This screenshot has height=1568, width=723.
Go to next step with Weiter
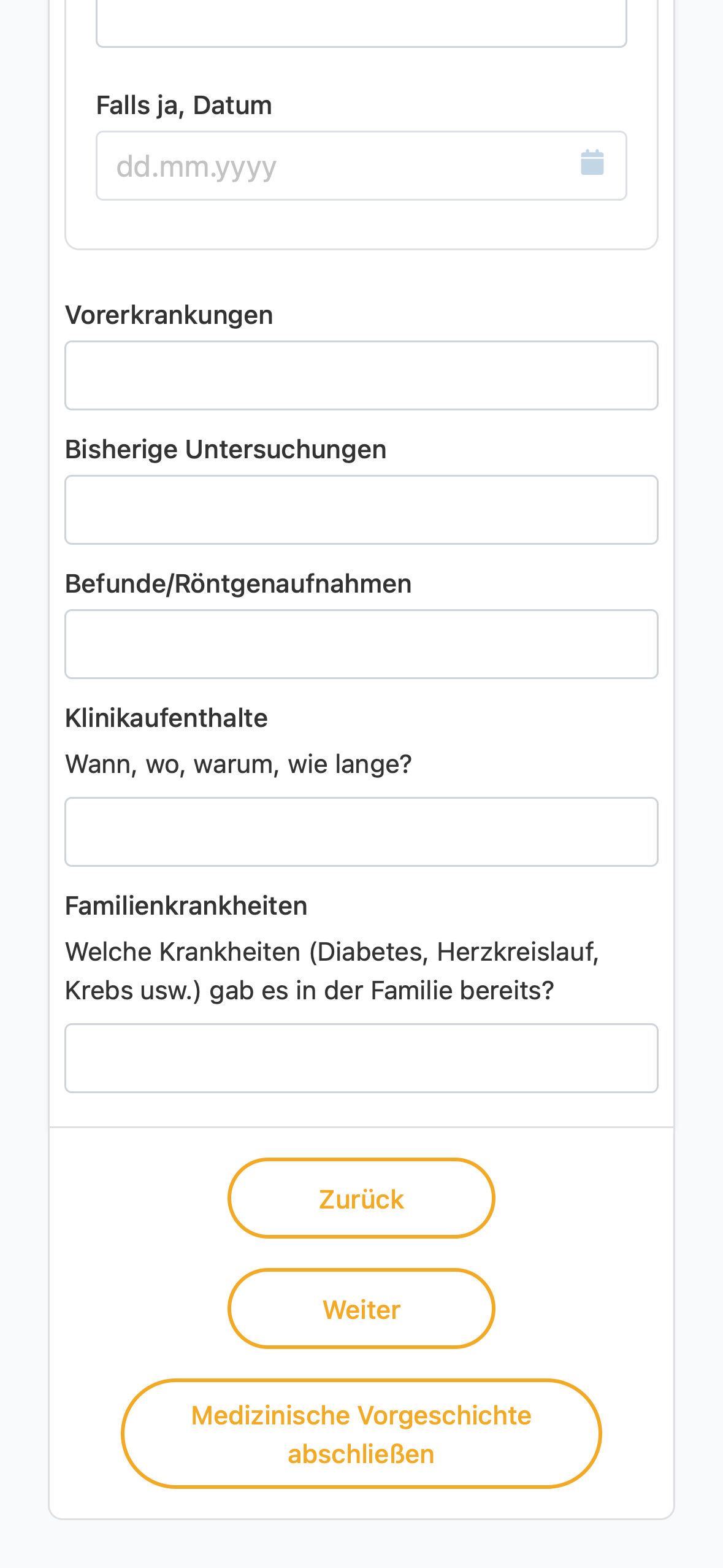361,1309
